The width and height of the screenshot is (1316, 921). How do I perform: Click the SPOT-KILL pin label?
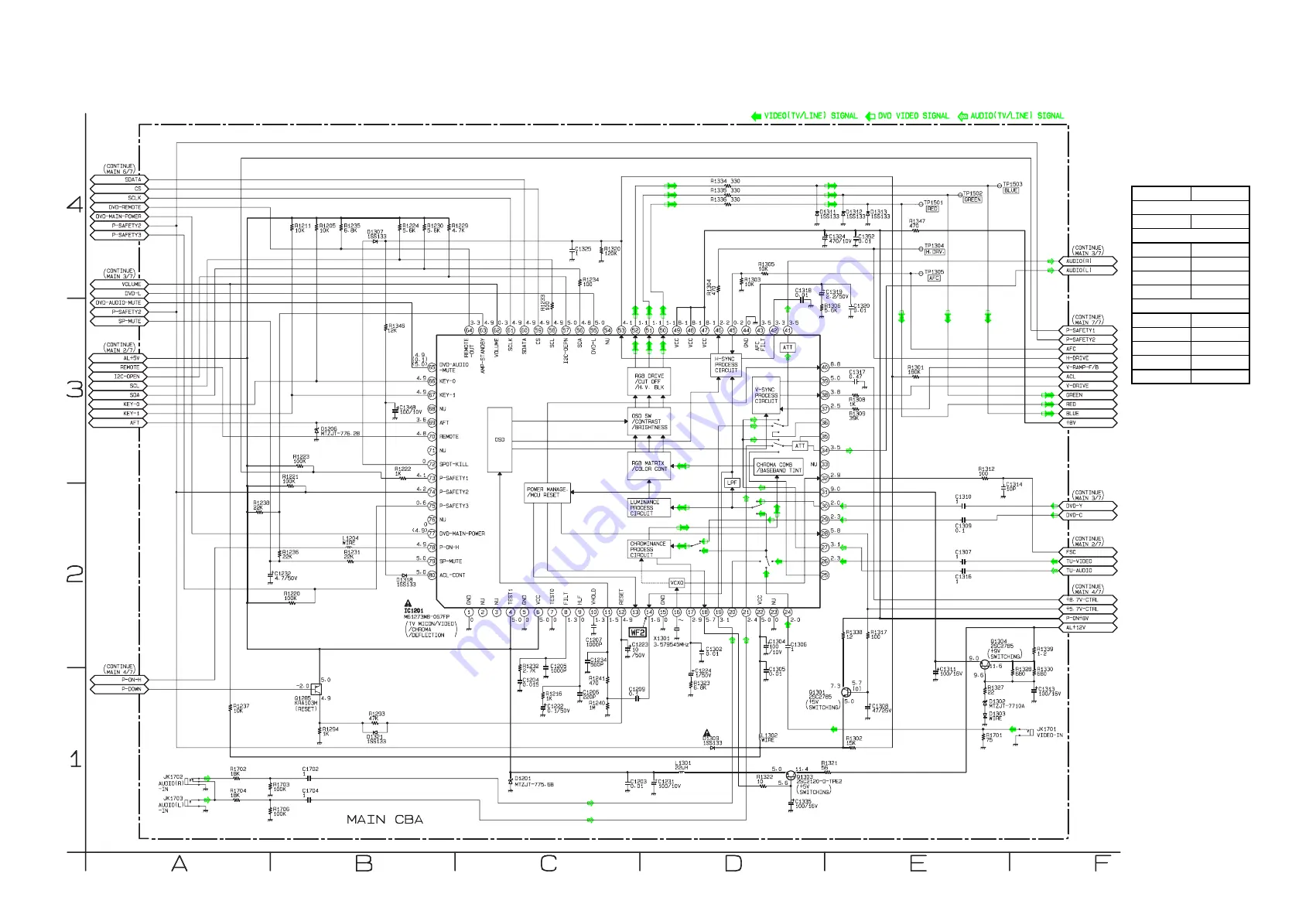click(453, 465)
